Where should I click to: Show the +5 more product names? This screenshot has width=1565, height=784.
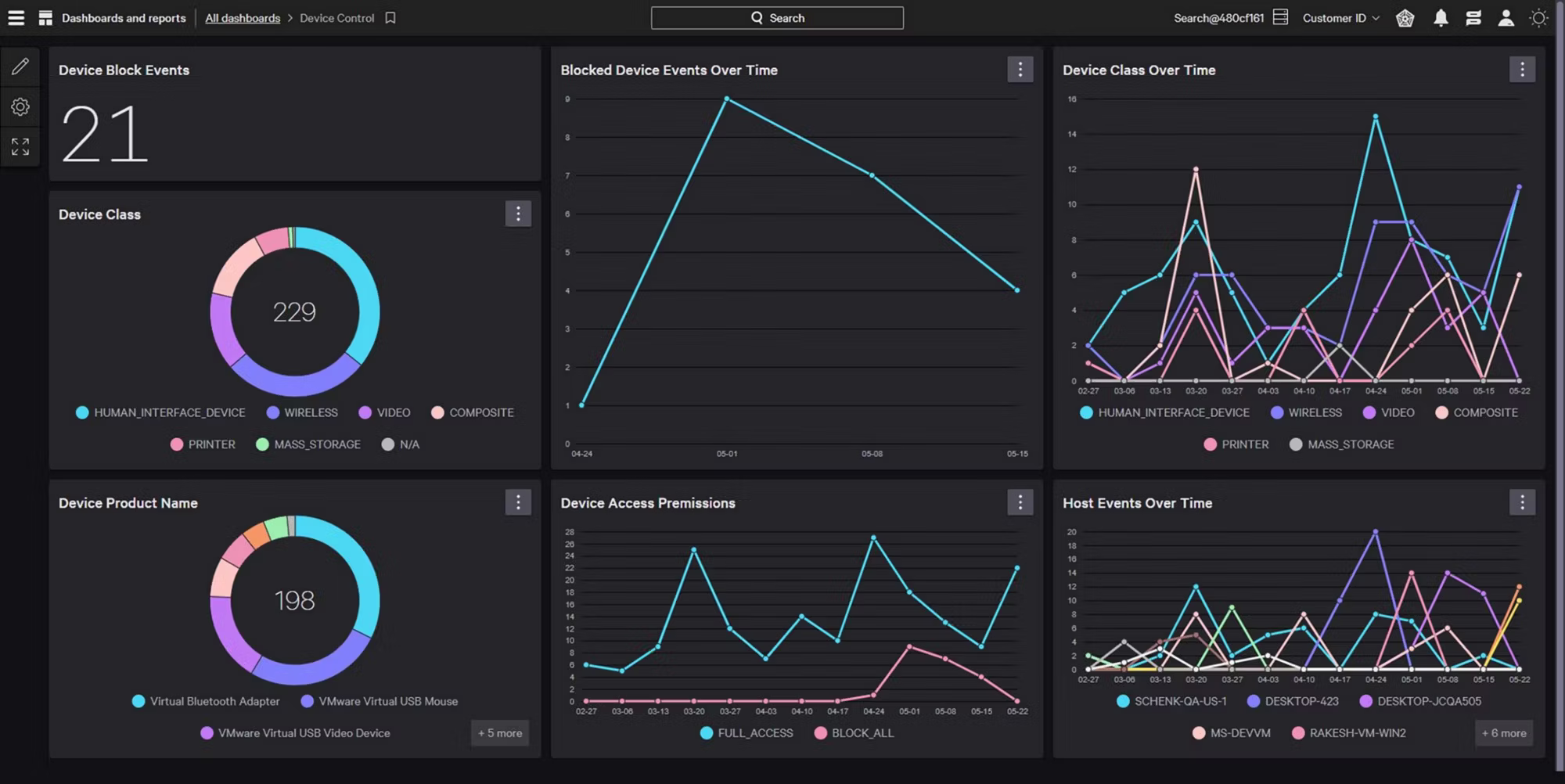coord(500,733)
